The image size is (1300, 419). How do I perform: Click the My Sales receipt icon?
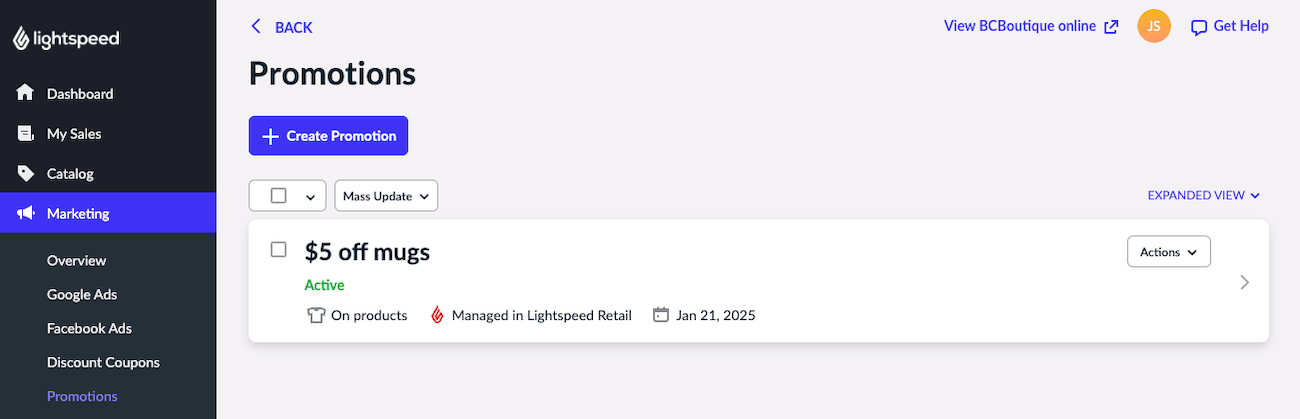(26, 134)
